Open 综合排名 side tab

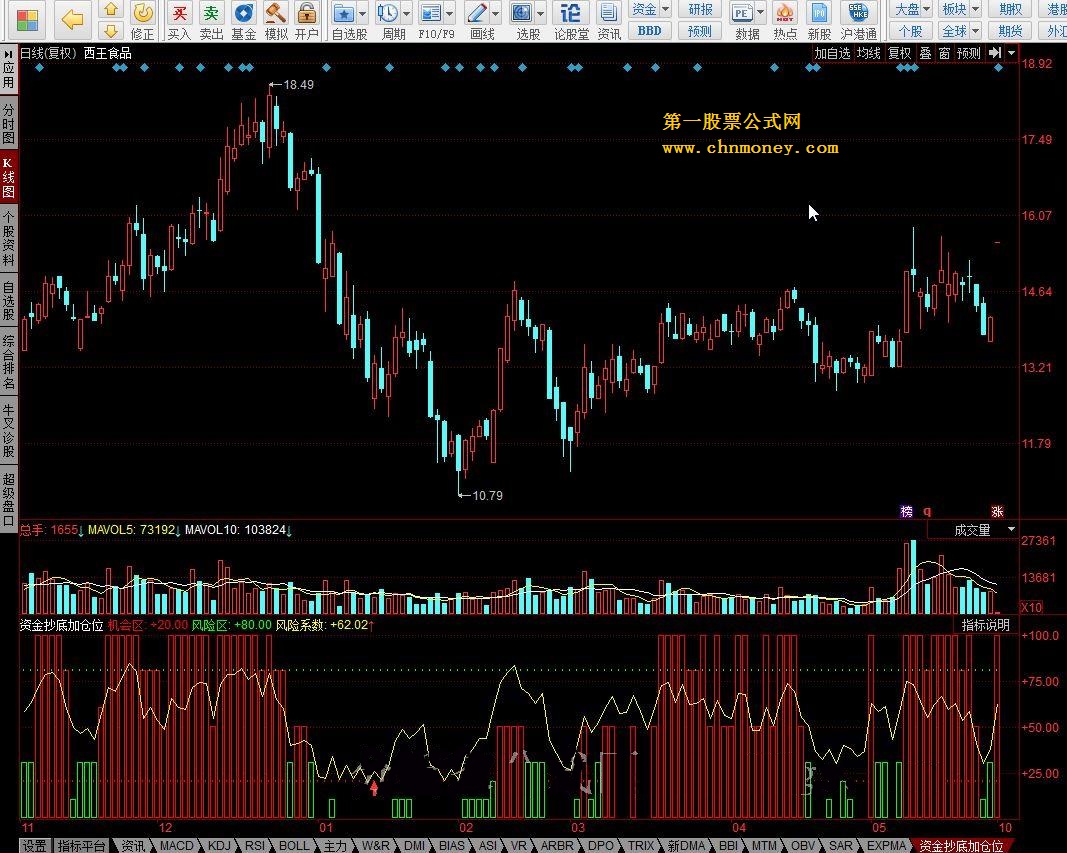tap(8, 361)
